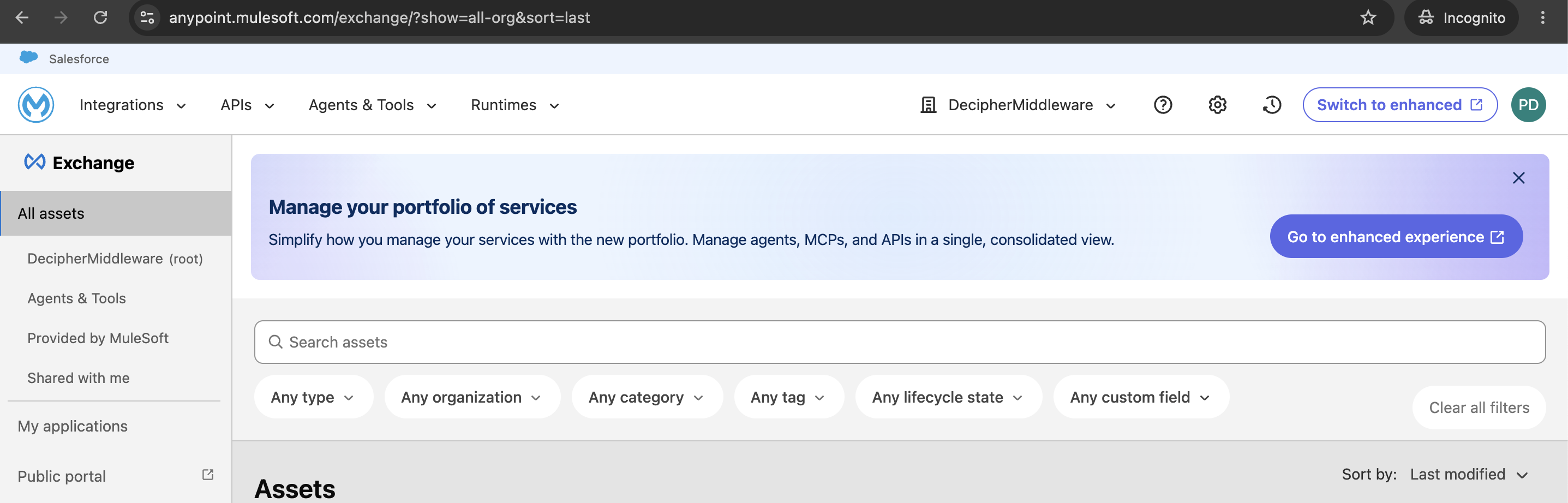Click the Salesforce cloud logo
The width and height of the screenshot is (1568, 503).
pos(28,58)
